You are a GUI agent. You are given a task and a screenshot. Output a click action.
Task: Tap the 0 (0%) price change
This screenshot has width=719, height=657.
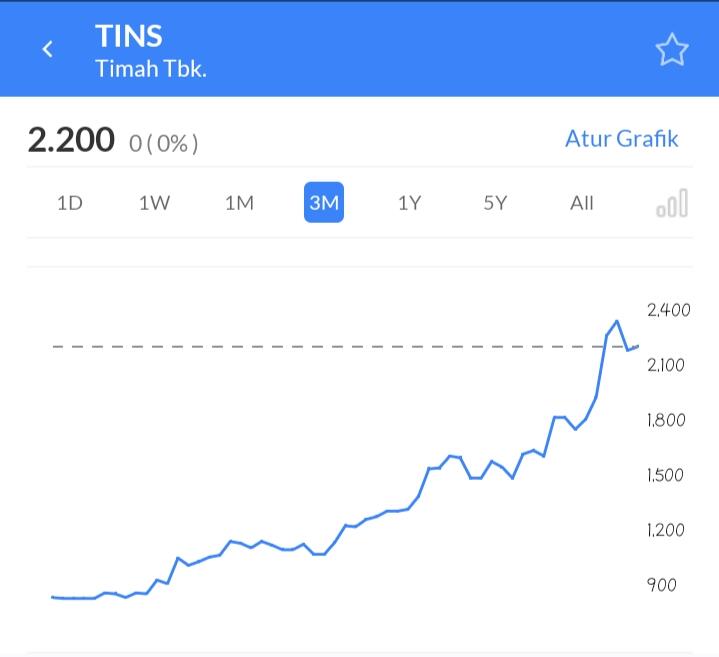(x=164, y=144)
